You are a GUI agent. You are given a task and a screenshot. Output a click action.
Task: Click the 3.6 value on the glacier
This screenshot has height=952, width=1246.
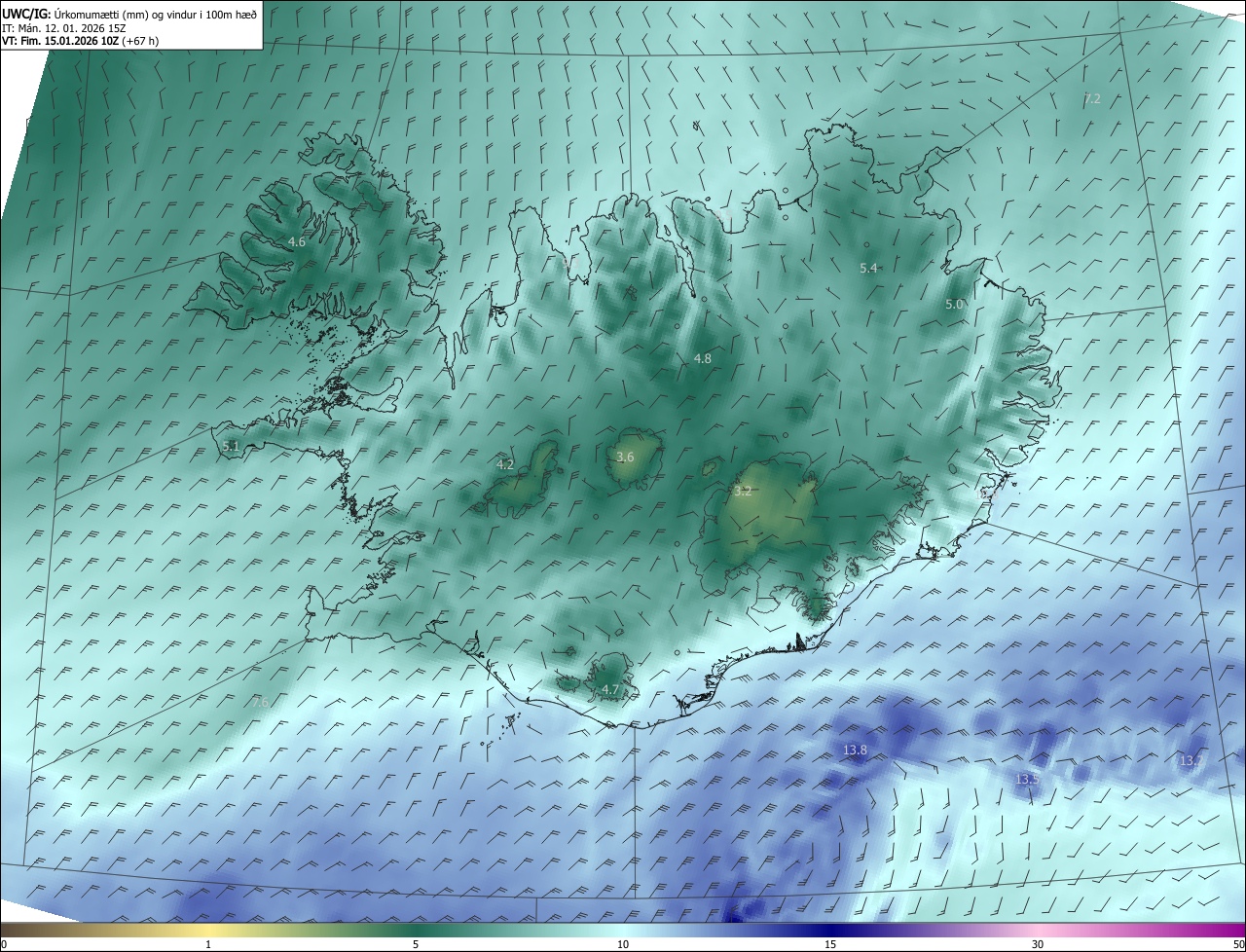tap(626, 457)
